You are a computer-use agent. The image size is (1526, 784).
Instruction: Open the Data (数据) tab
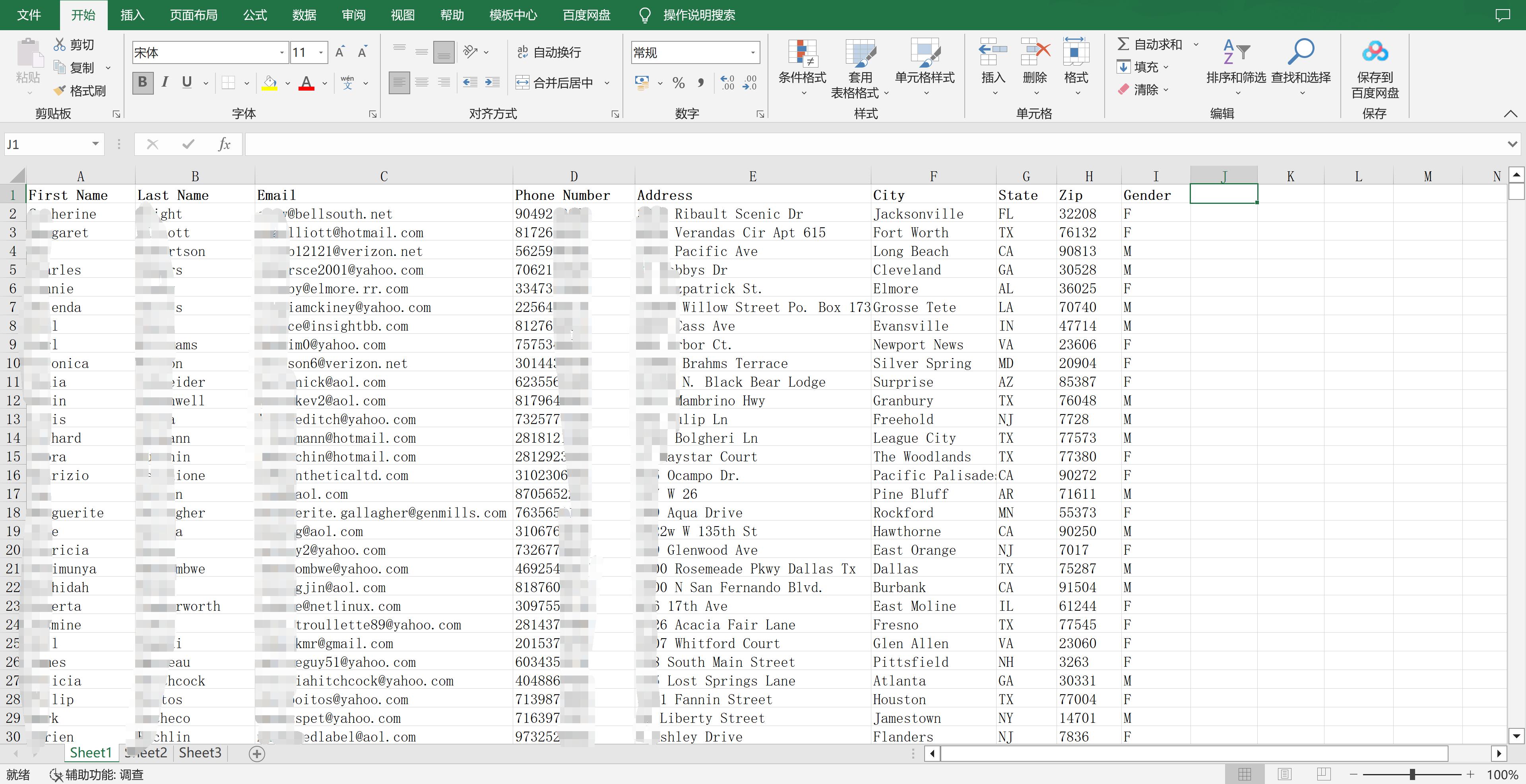click(304, 15)
